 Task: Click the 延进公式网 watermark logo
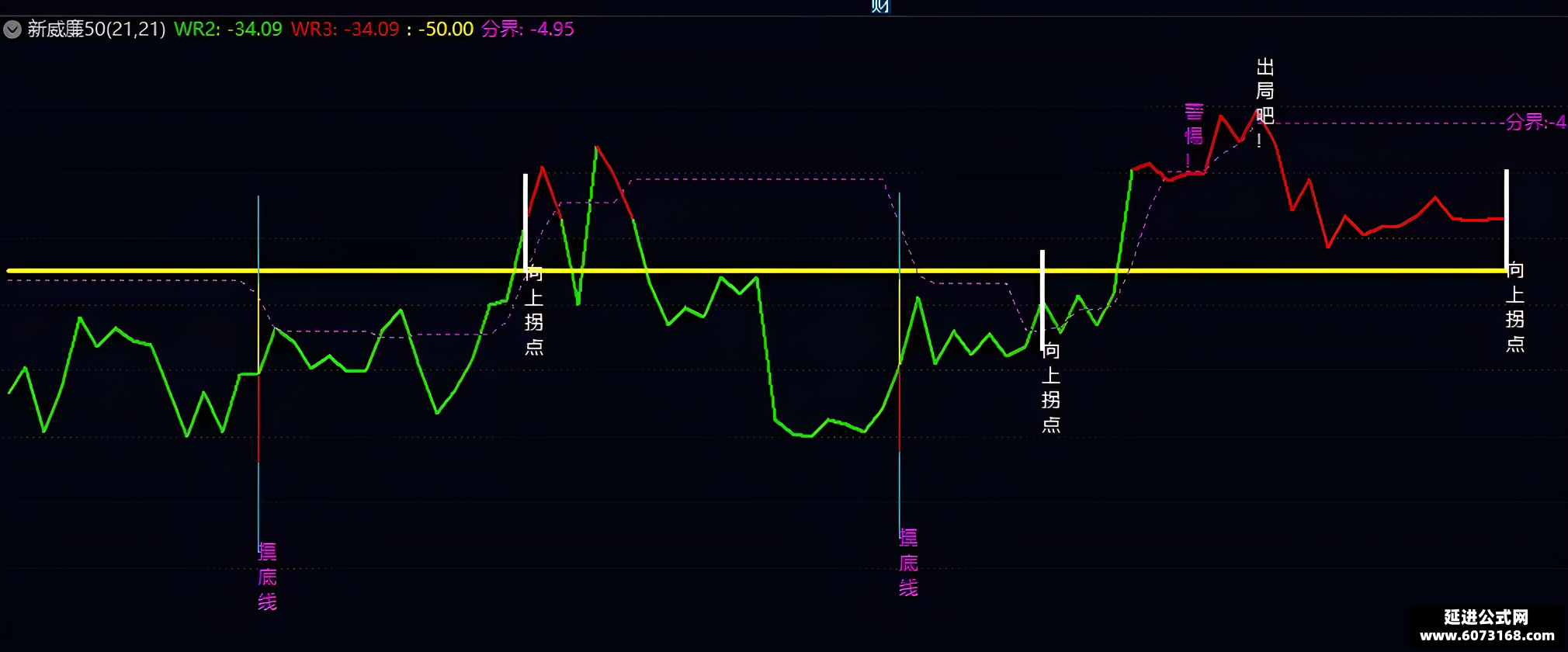click(x=1486, y=617)
